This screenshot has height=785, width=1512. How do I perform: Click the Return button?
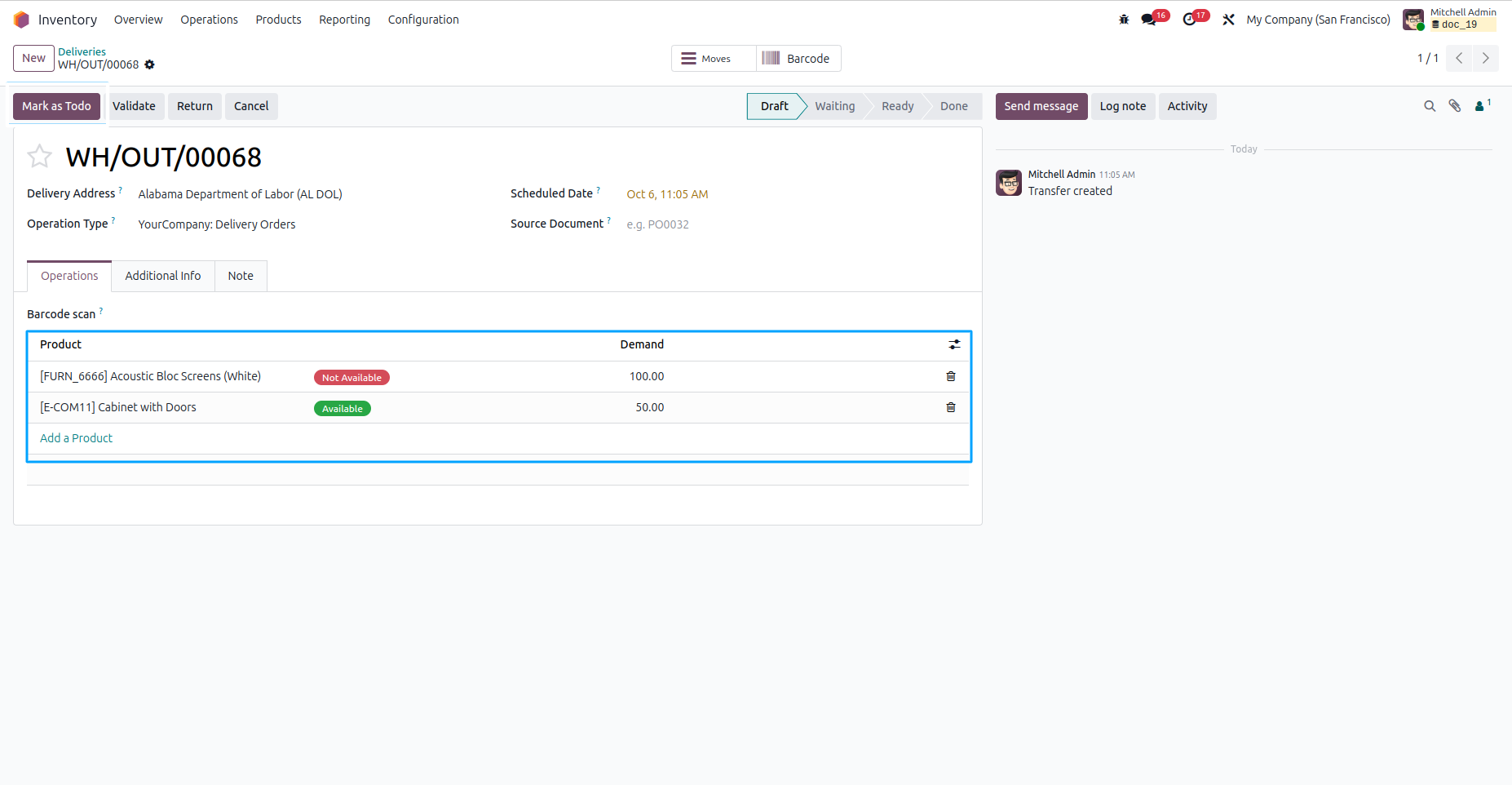tap(195, 106)
